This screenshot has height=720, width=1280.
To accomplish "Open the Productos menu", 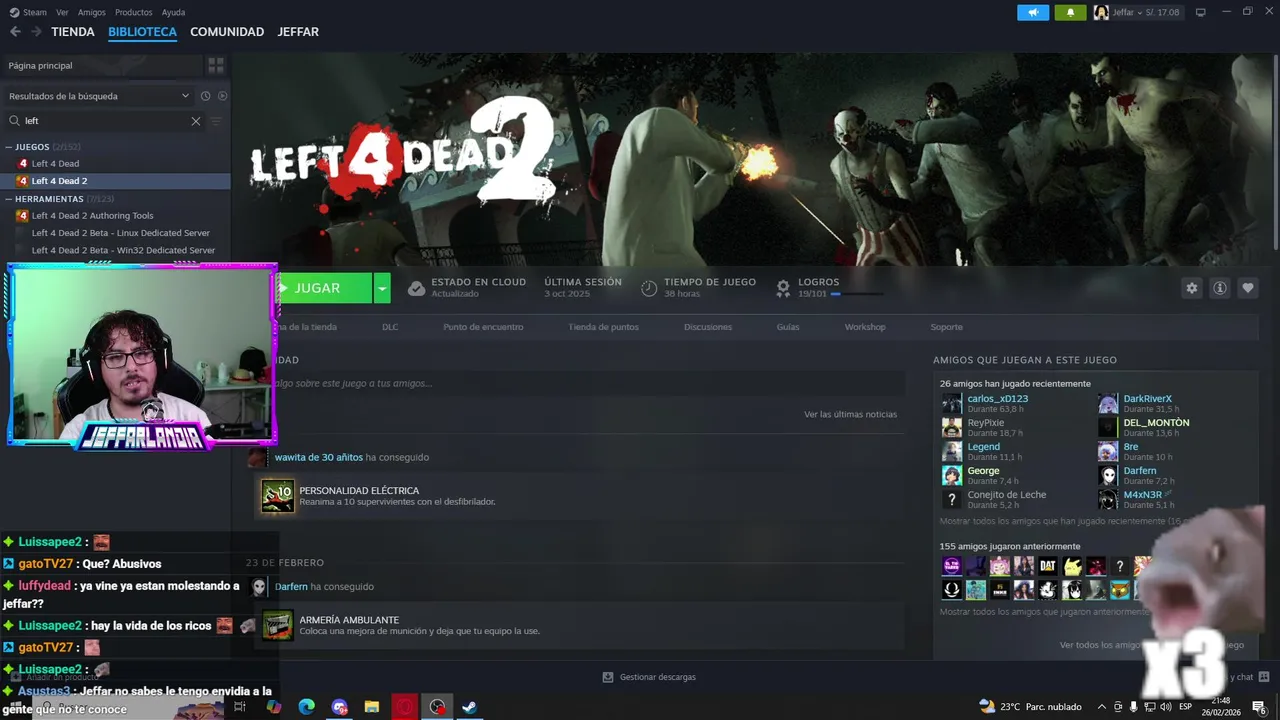I will [x=133, y=12].
